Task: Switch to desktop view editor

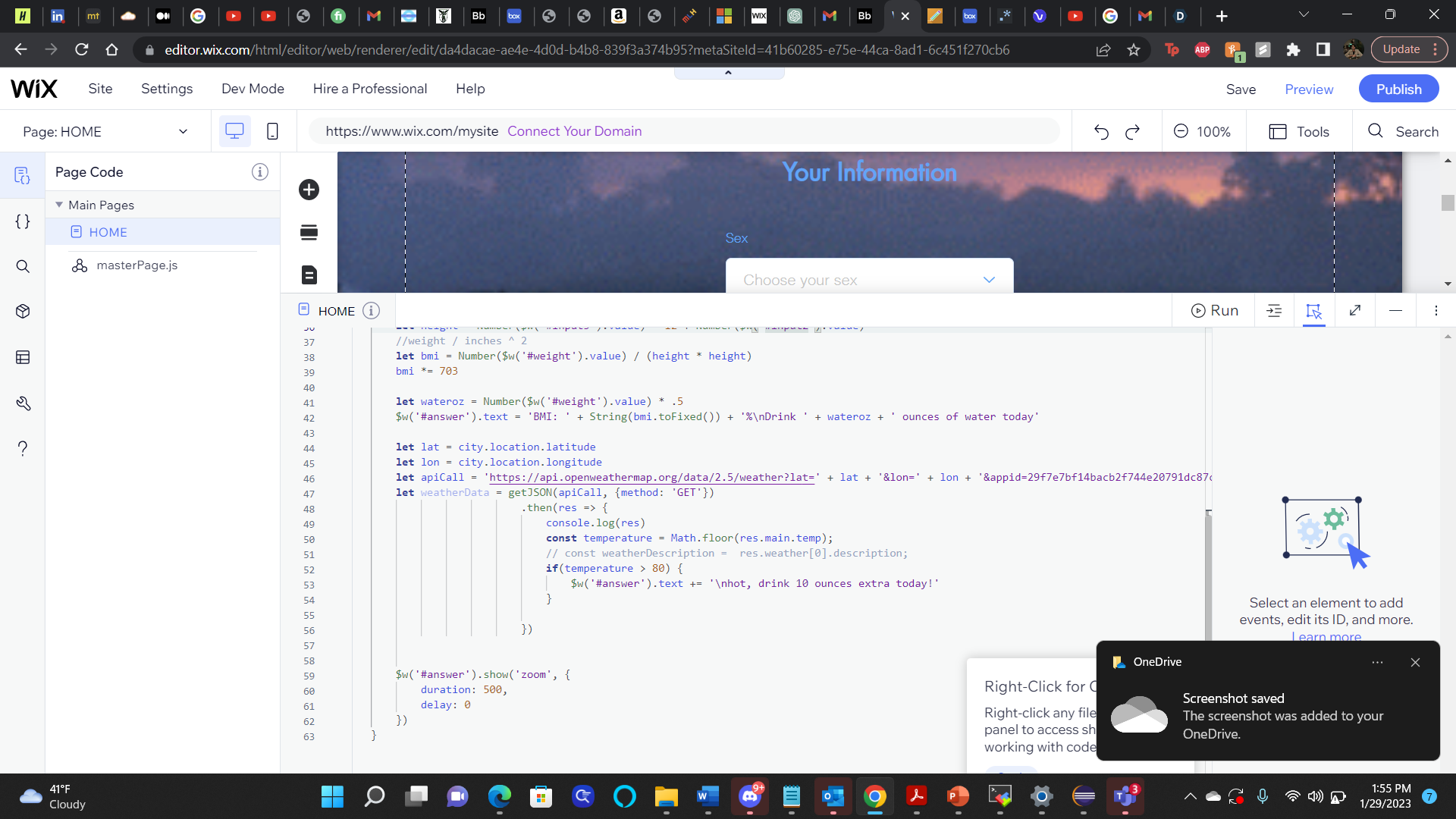Action: (x=234, y=131)
